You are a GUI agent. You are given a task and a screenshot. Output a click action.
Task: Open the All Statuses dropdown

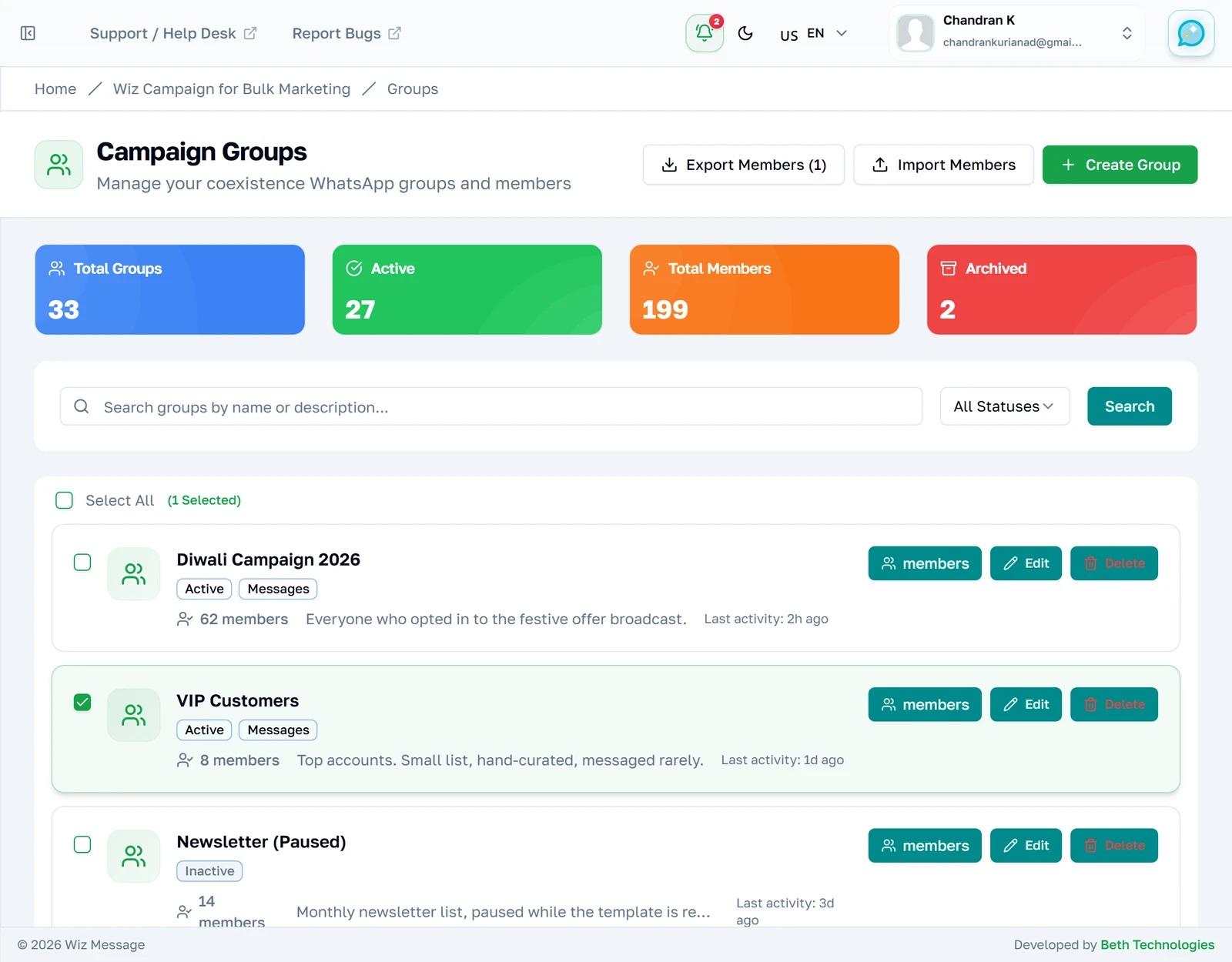(x=1005, y=406)
